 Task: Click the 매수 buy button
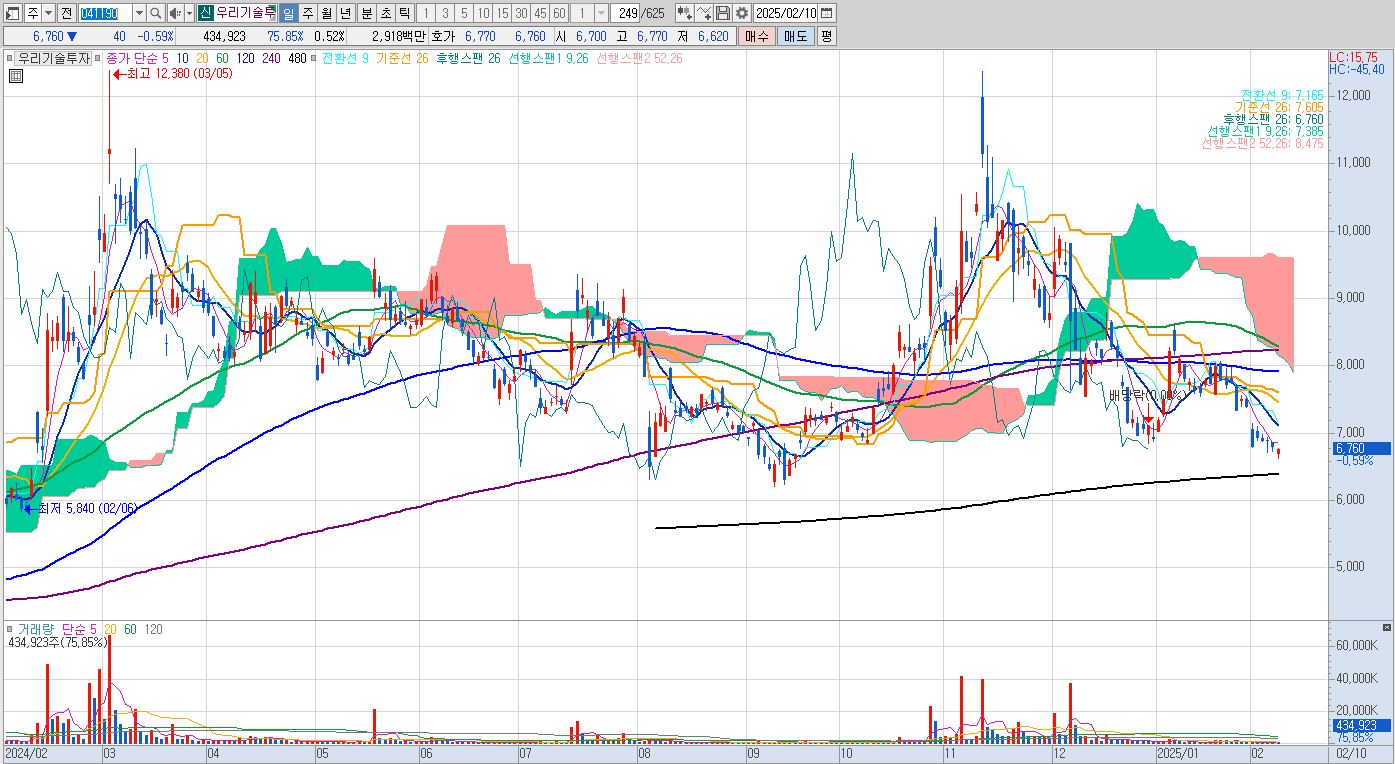(757, 36)
